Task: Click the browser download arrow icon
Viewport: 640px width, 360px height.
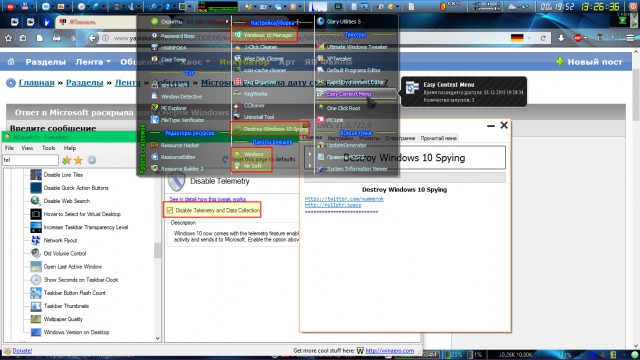Action: (x=561, y=38)
